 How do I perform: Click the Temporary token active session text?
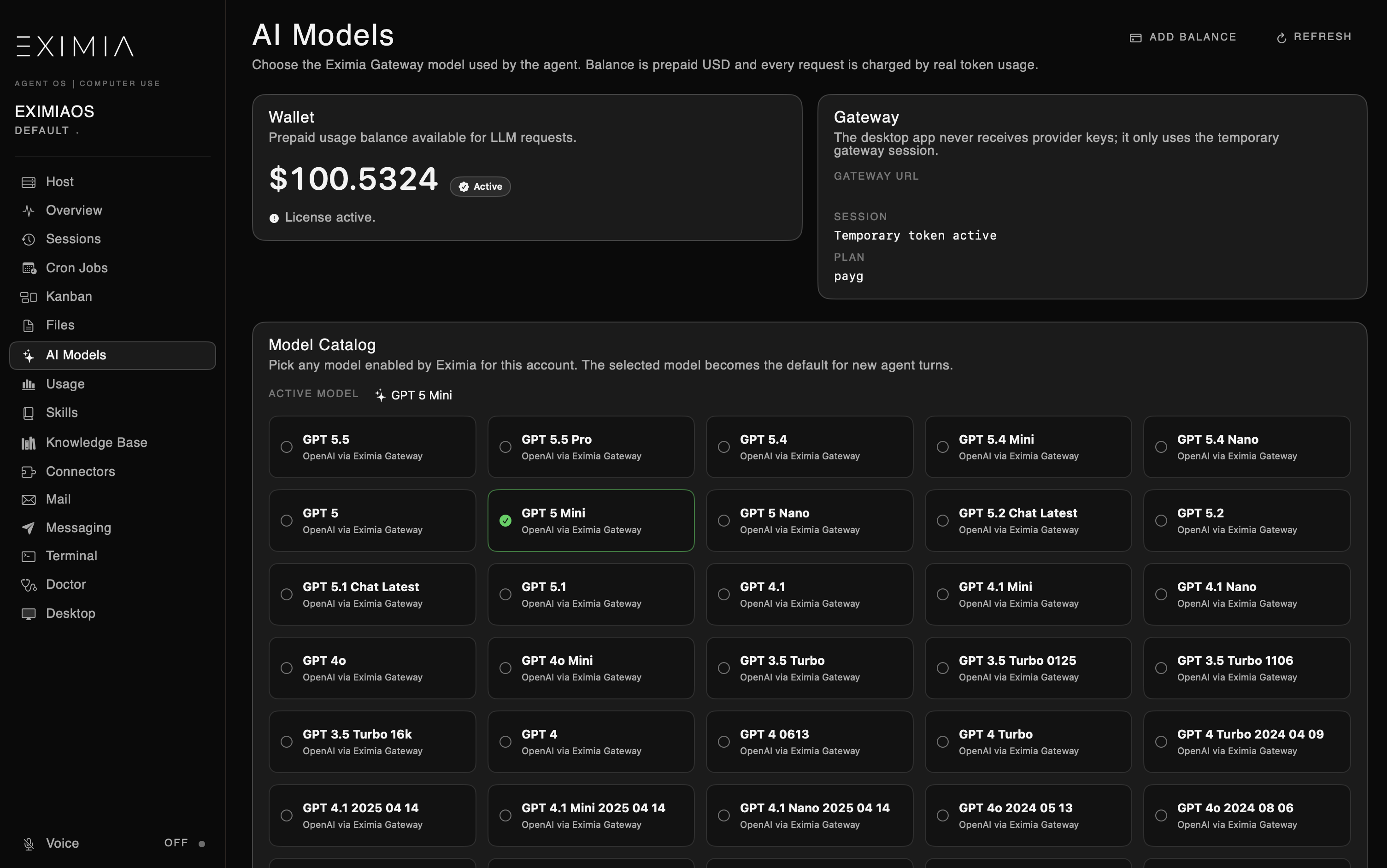pyautogui.click(x=915, y=236)
